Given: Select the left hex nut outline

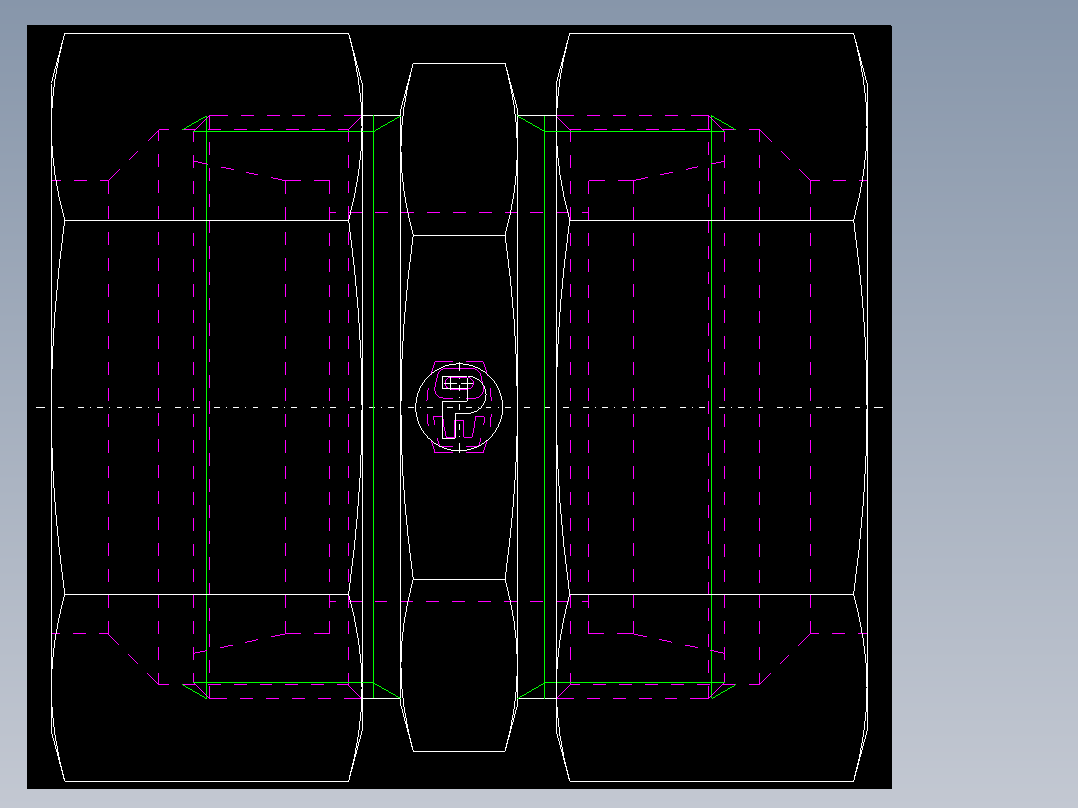Looking at the screenshot, I should click(207, 407).
